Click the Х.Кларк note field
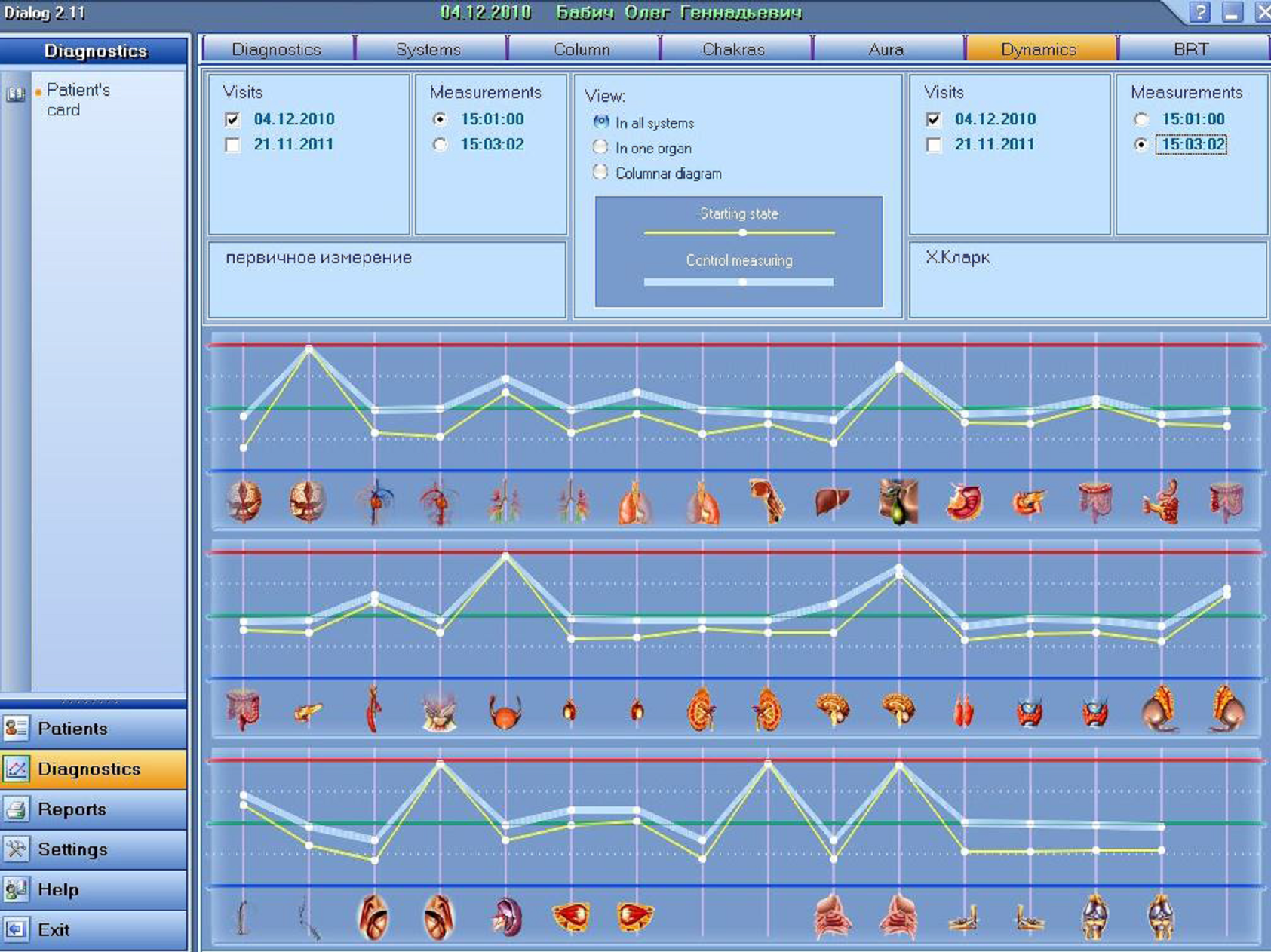1271x952 pixels. tap(1088, 279)
